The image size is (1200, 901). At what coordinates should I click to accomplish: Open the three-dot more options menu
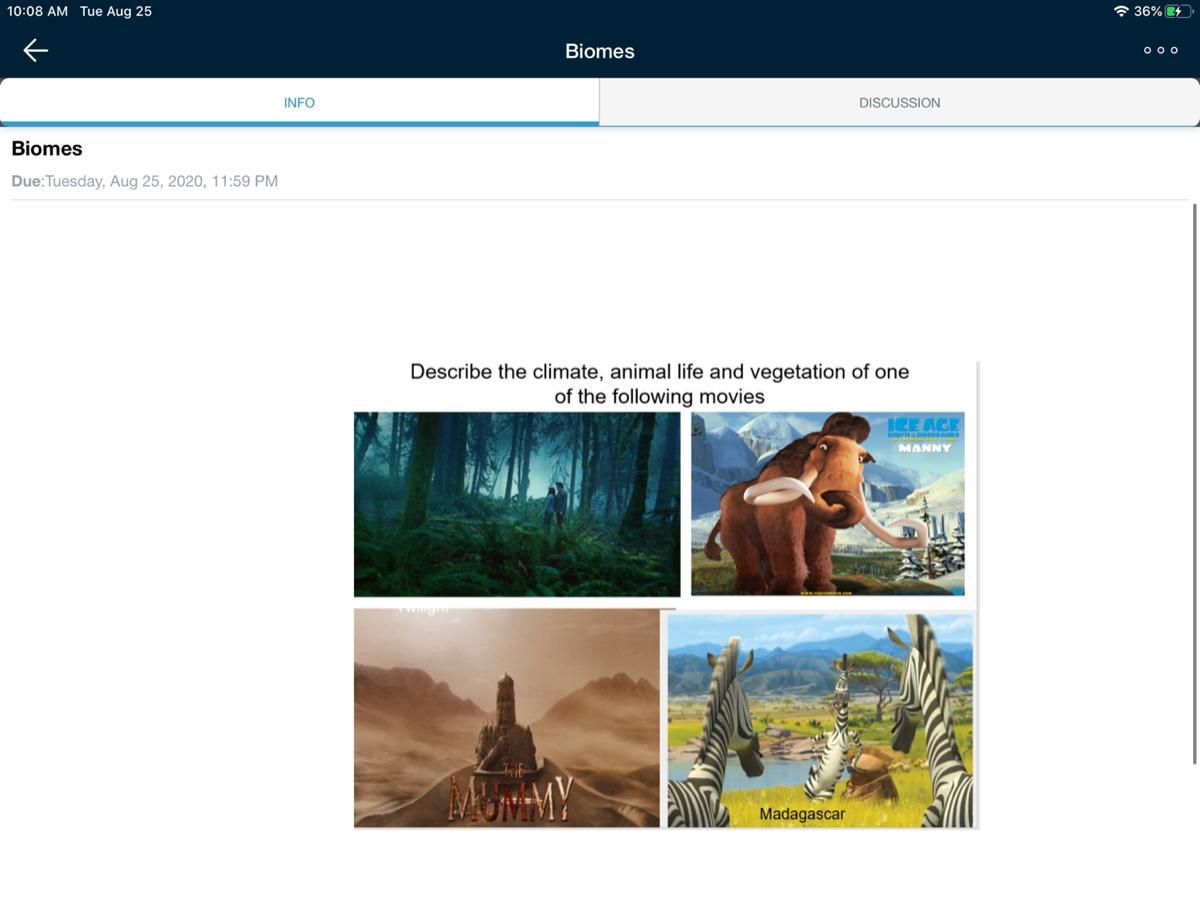click(1160, 51)
